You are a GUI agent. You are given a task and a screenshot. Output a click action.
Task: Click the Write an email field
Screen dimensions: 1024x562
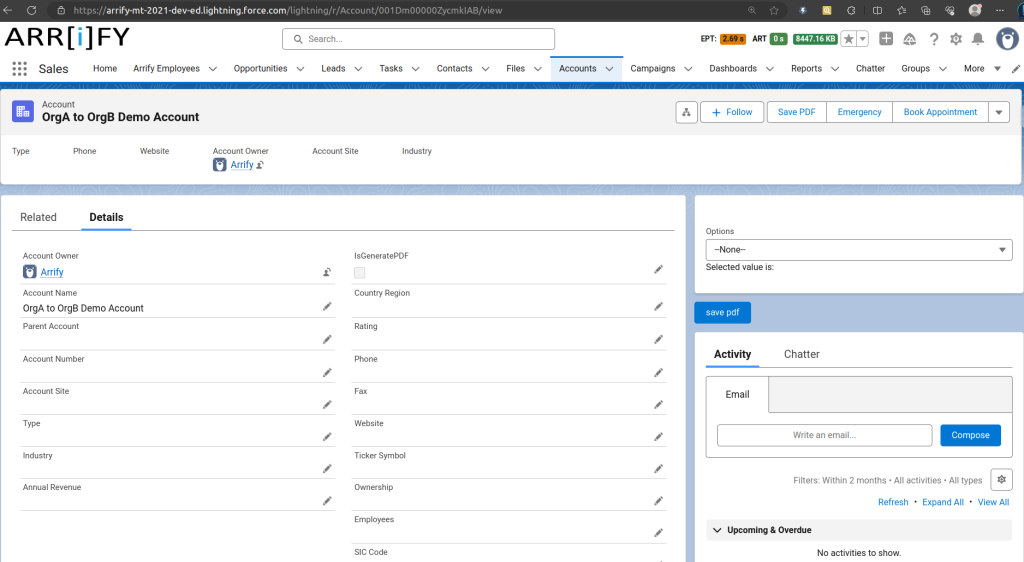[x=824, y=435]
